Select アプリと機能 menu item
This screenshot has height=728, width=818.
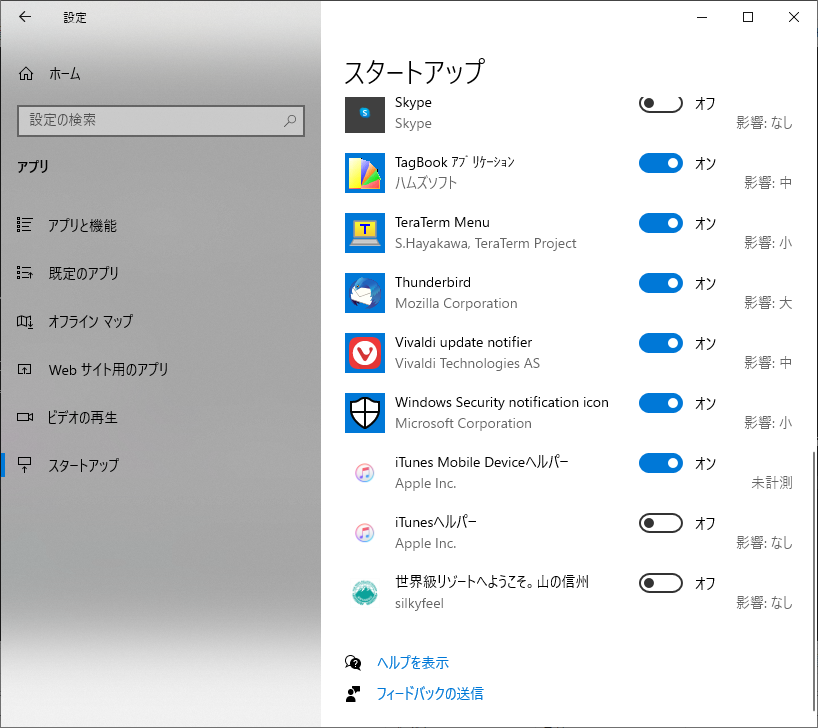coord(161,225)
